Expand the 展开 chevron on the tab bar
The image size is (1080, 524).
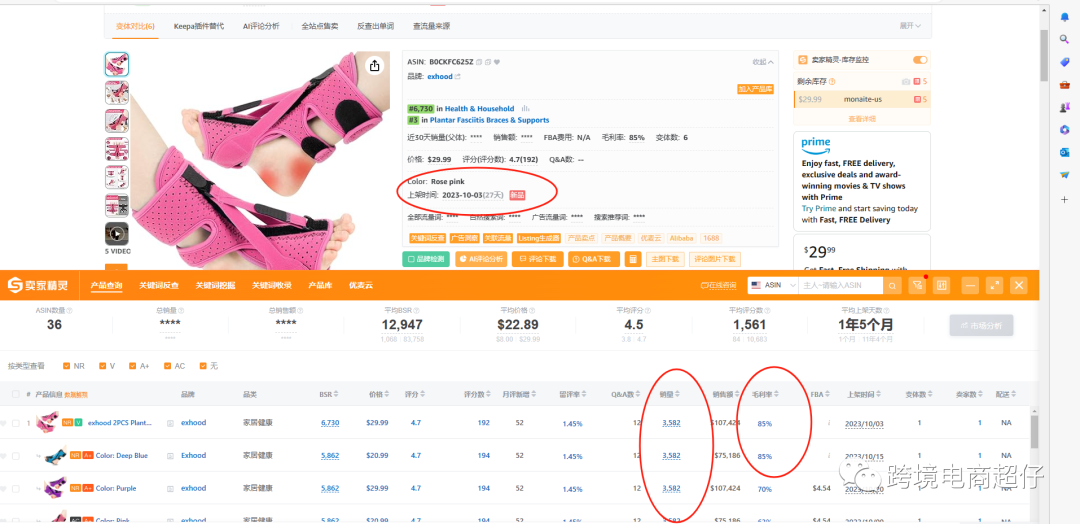[910, 25]
